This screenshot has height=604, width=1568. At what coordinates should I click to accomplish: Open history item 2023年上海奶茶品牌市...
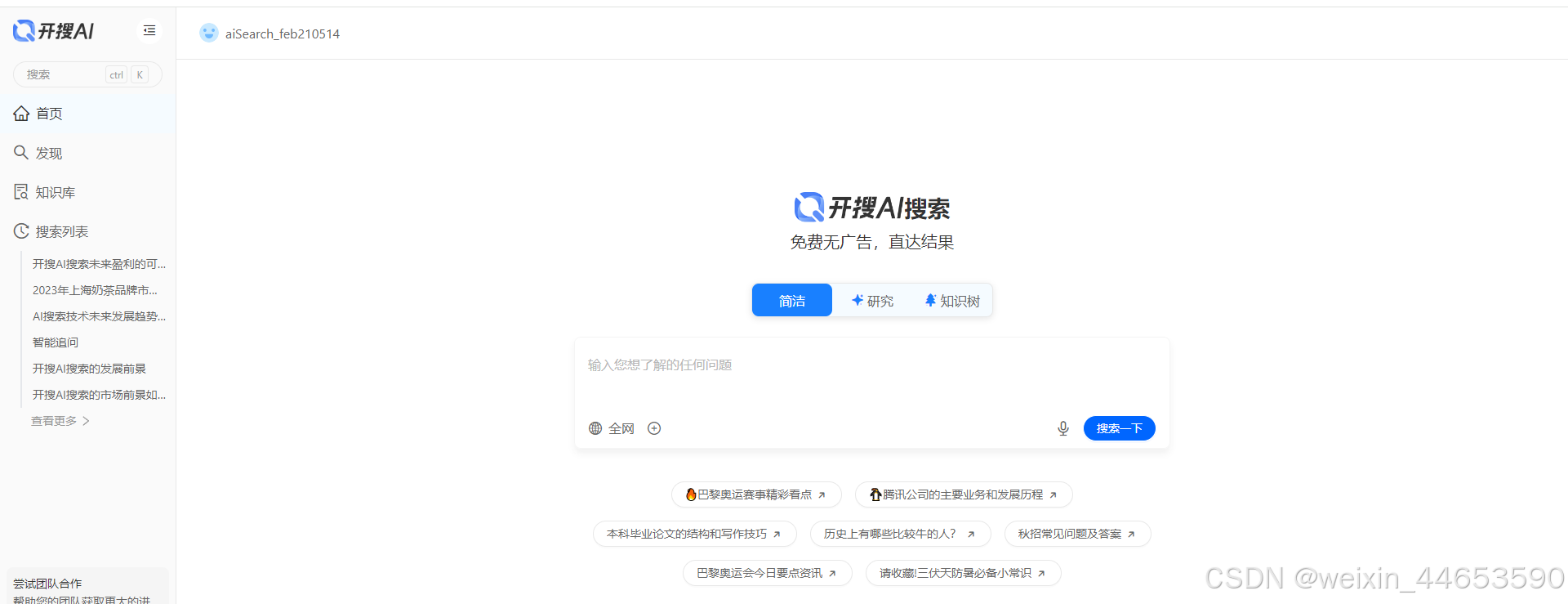[95, 290]
